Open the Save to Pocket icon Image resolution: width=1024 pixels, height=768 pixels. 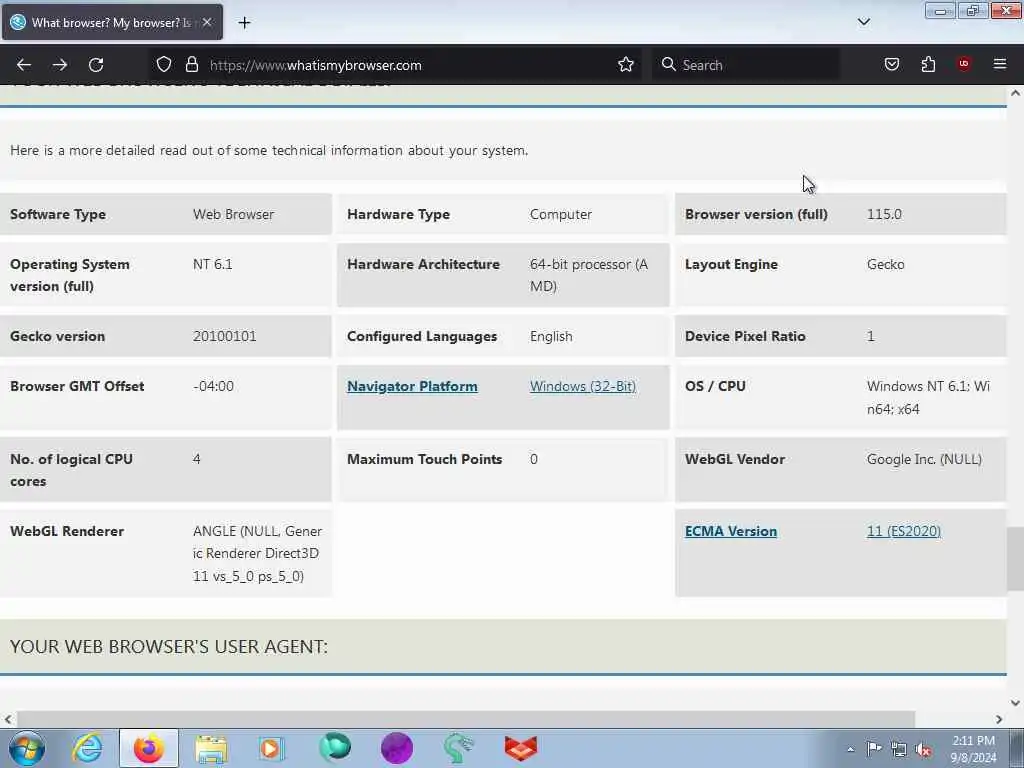tap(891, 64)
